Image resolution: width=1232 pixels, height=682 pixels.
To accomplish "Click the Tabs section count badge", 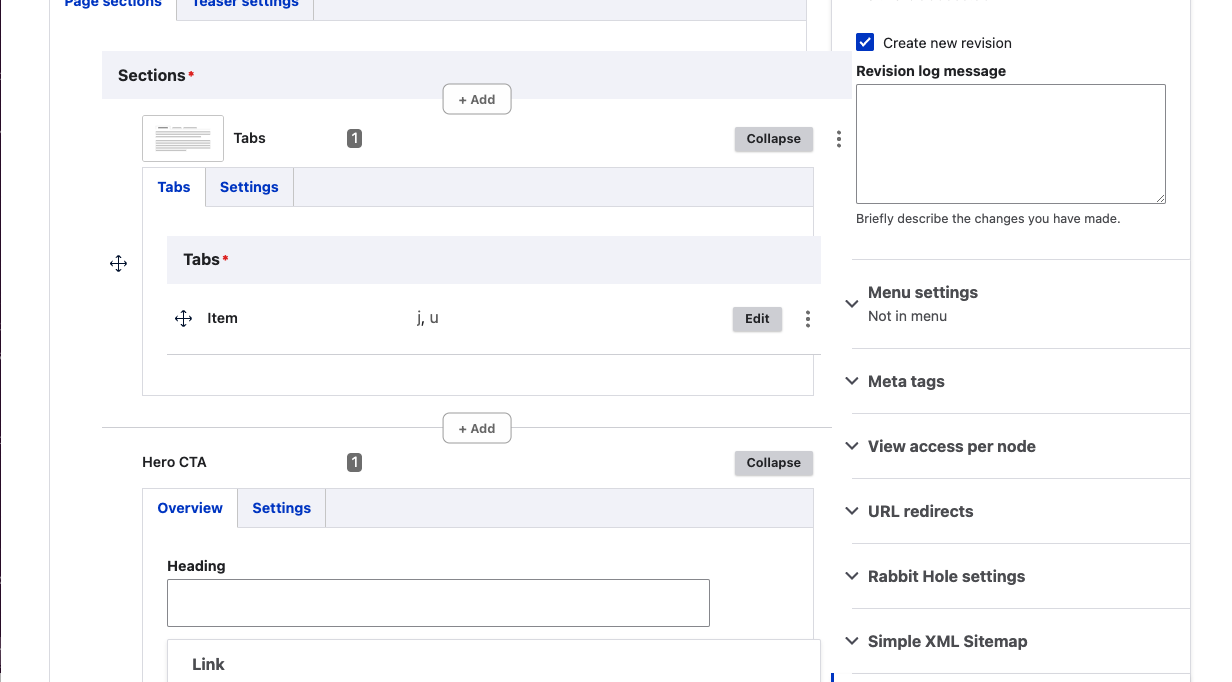I will (x=354, y=139).
